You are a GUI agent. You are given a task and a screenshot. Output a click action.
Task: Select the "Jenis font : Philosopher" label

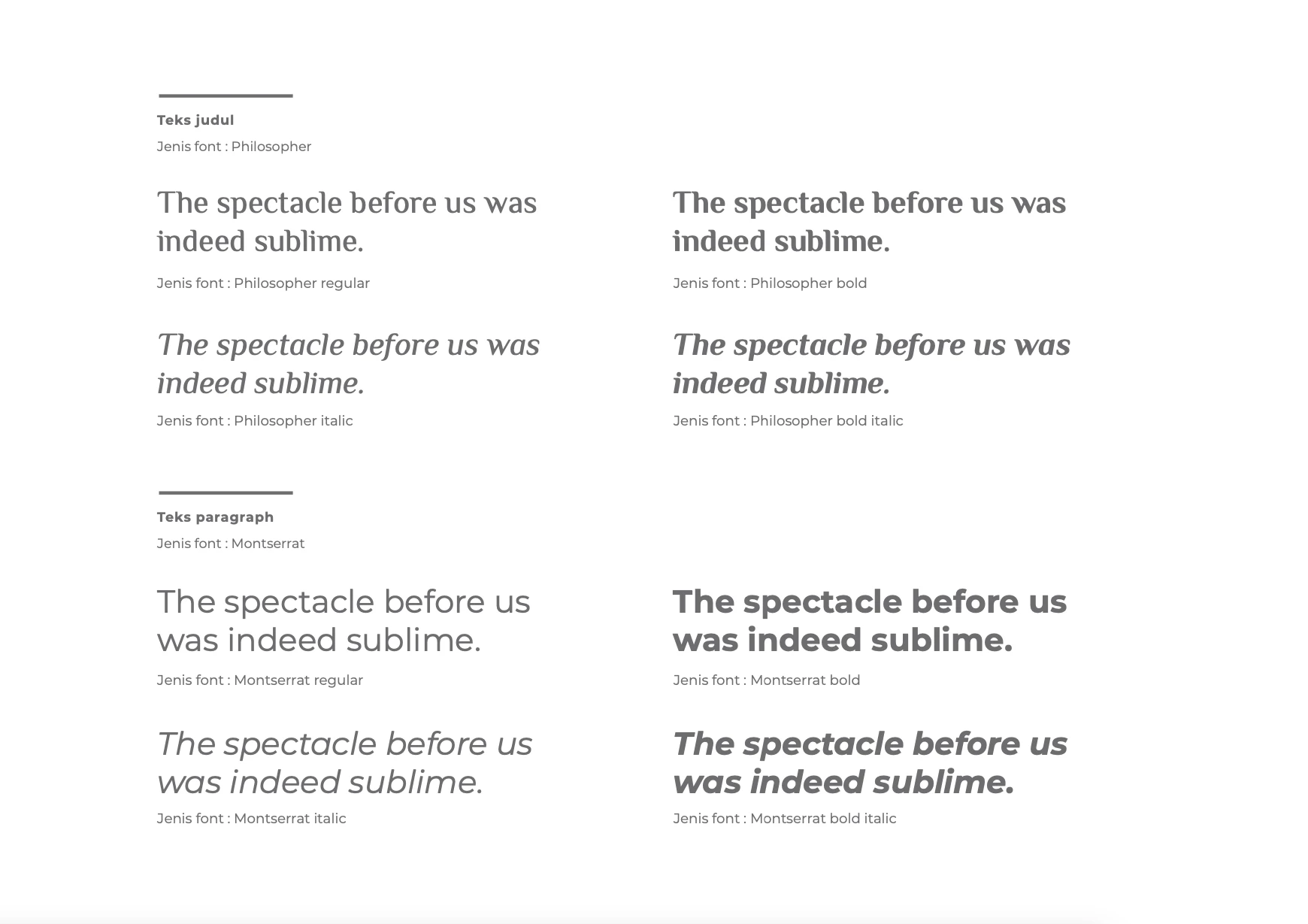234,147
